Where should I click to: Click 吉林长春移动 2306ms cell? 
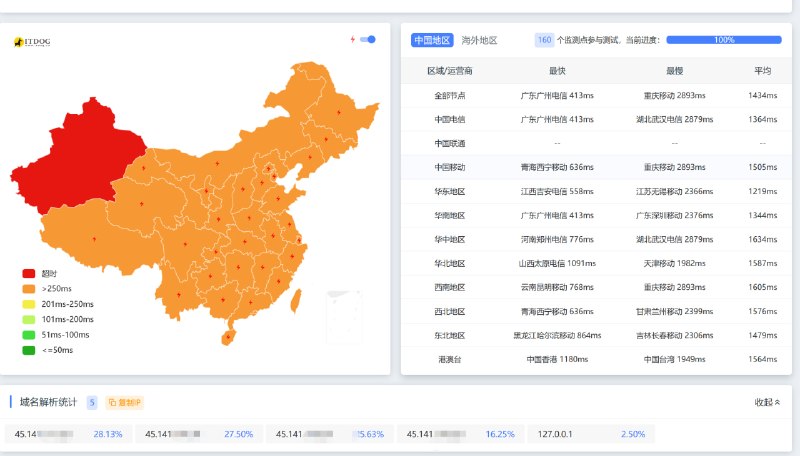click(674, 335)
